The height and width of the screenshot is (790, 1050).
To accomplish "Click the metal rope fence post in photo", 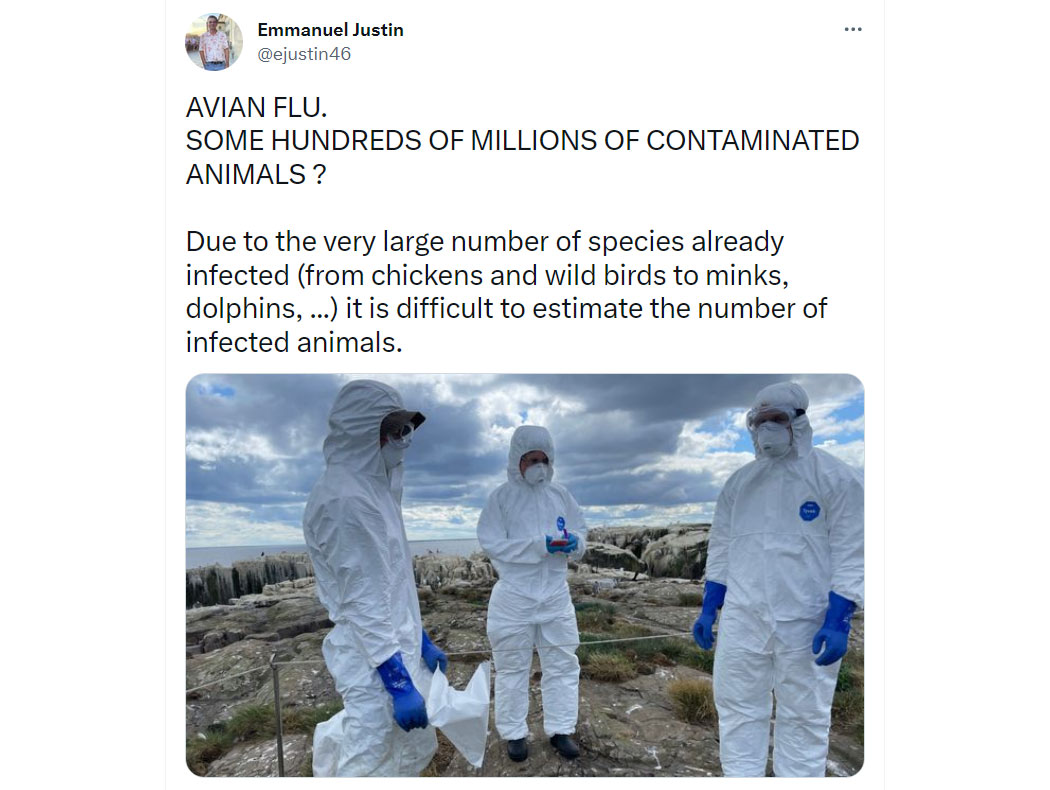I will click(277, 713).
